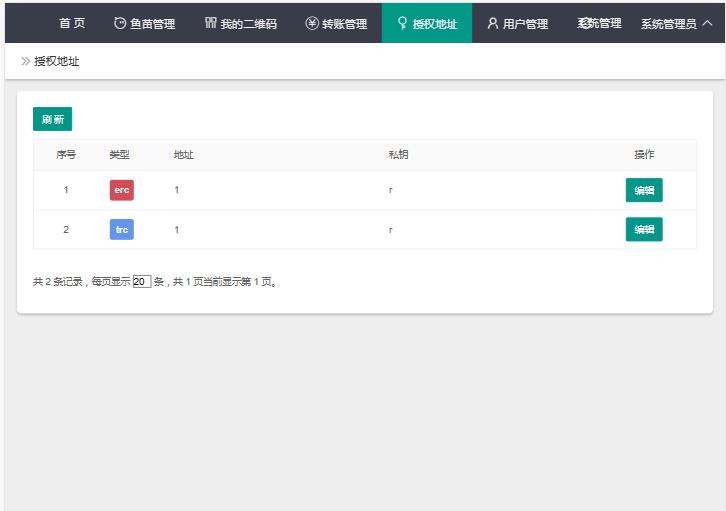Open the 系统管理 menu item
The width and height of the screenshot is (726, 511).
599,23
